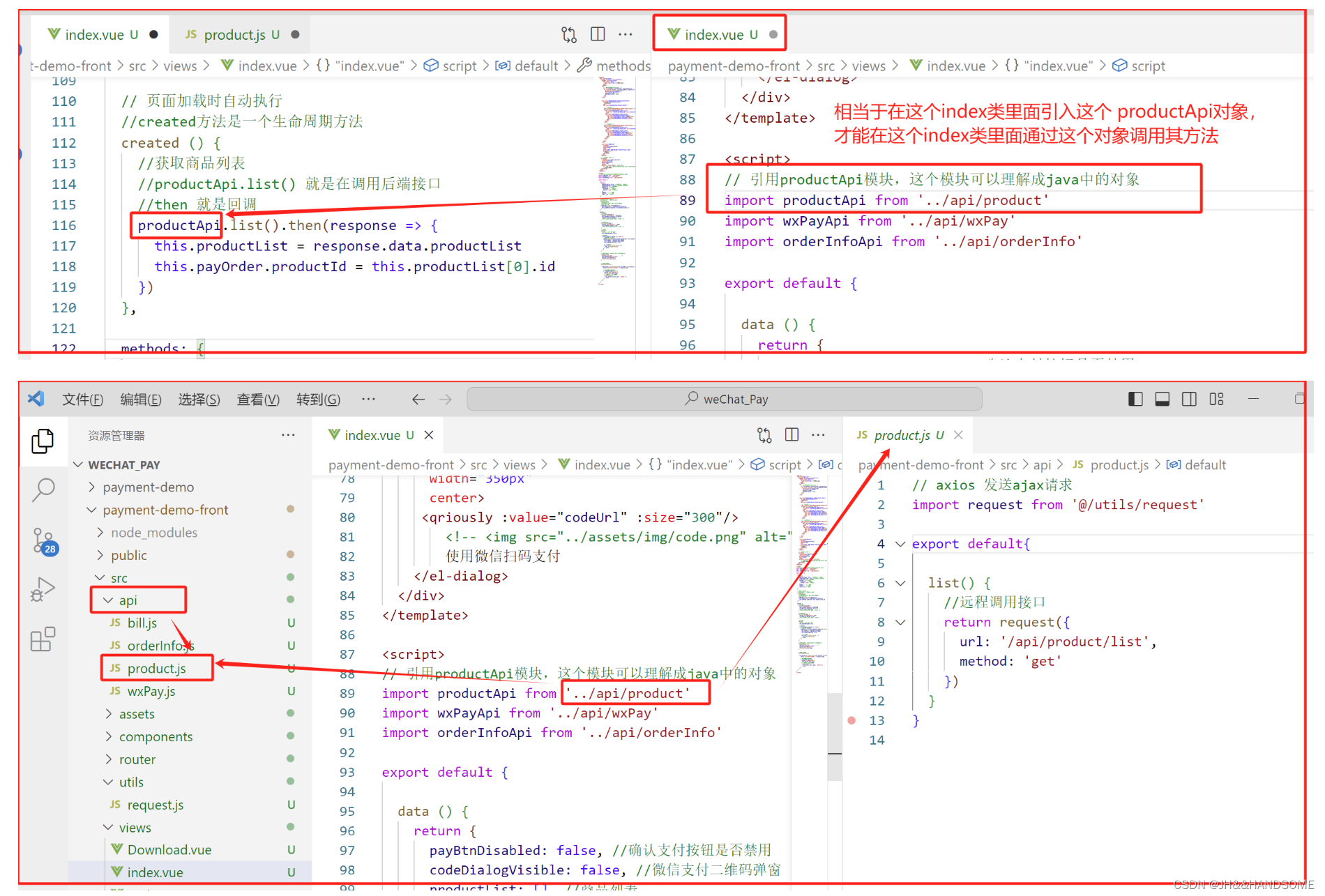Image resolution: width=1325 pixels, height=896 pixels.
Task: Click the top-left editor minimap
Action: pyautogui.click(x=617, y=181)
